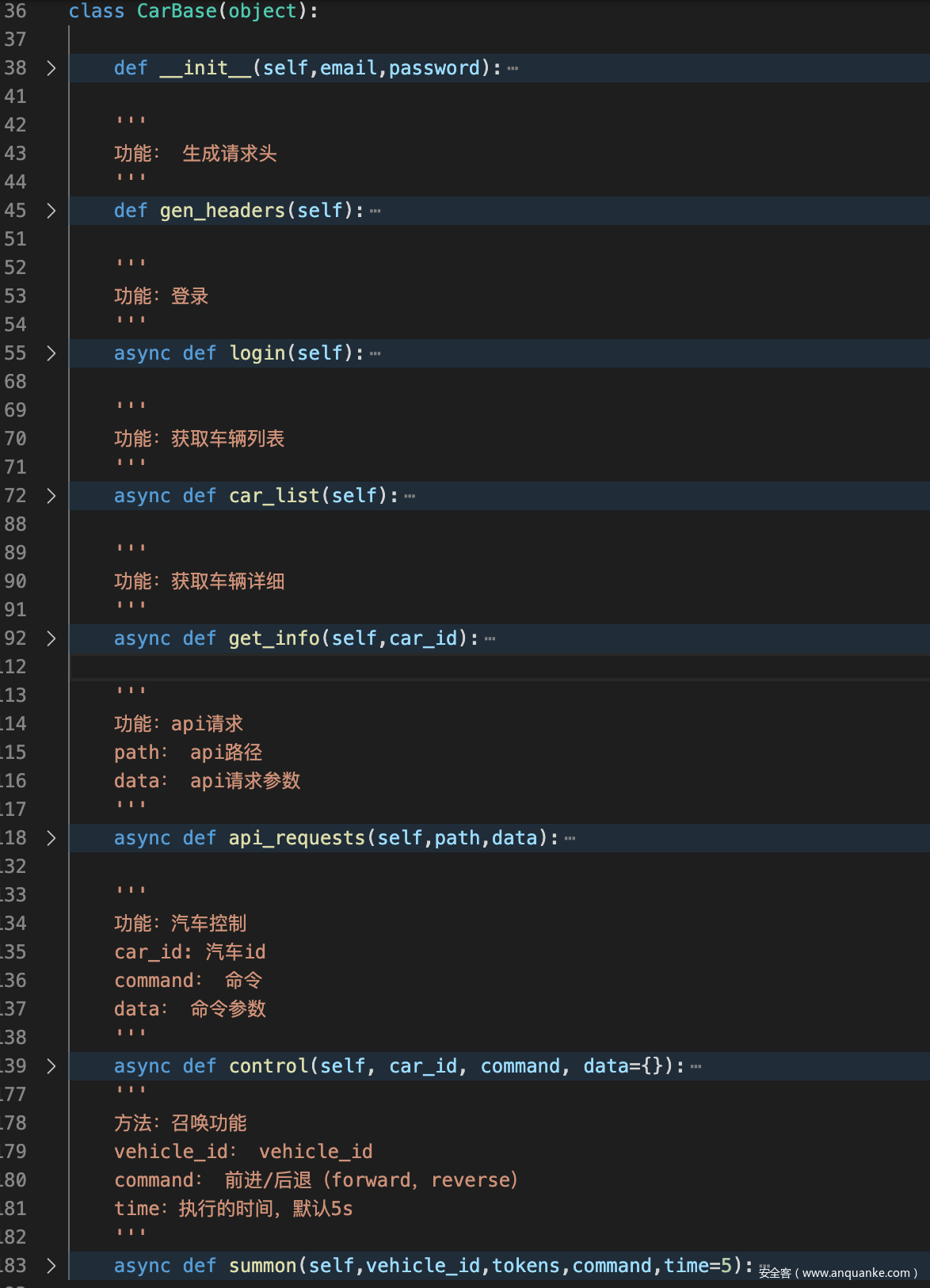
Task: Expand the folded __init__ method chevron
Action: 51,68
